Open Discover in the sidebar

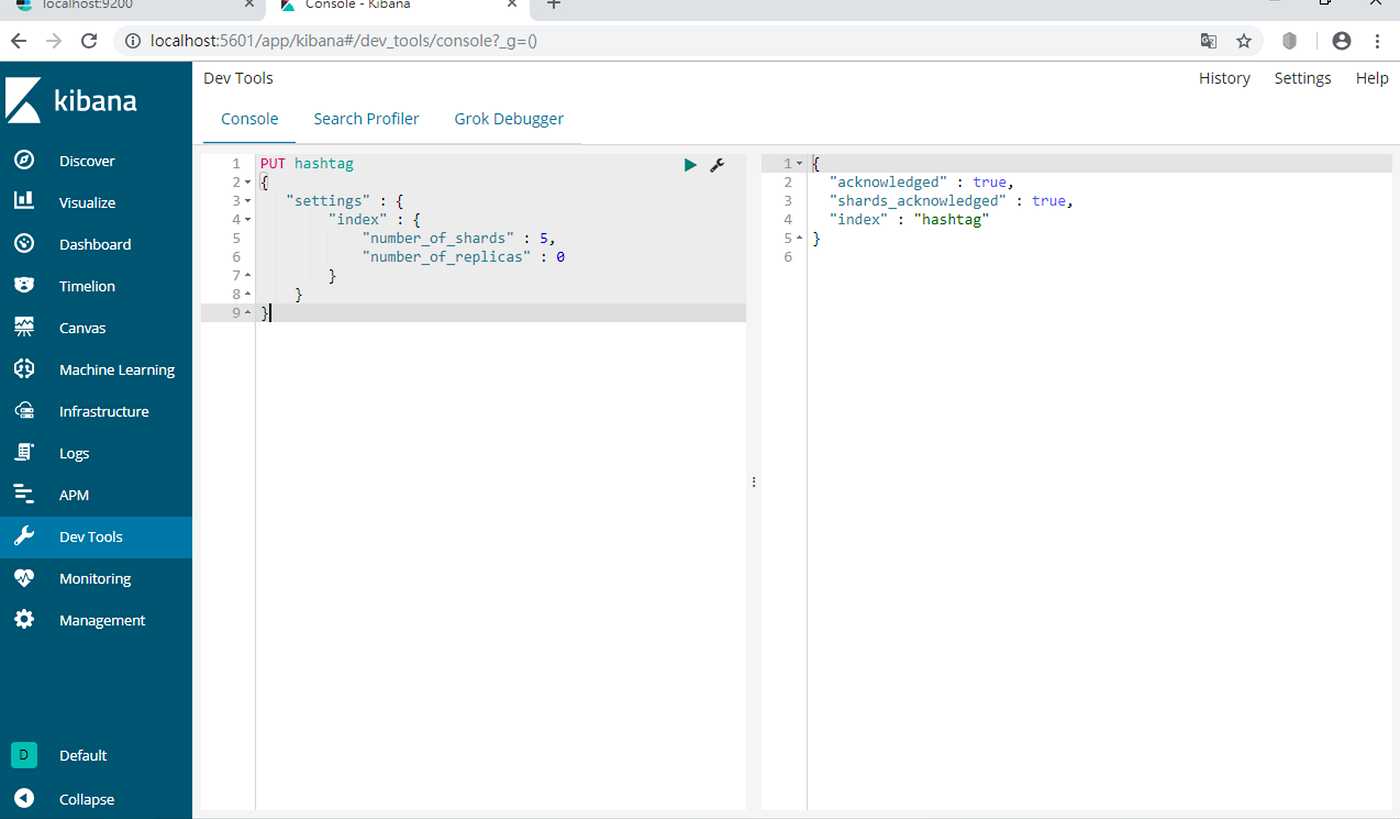coord(87,160)
